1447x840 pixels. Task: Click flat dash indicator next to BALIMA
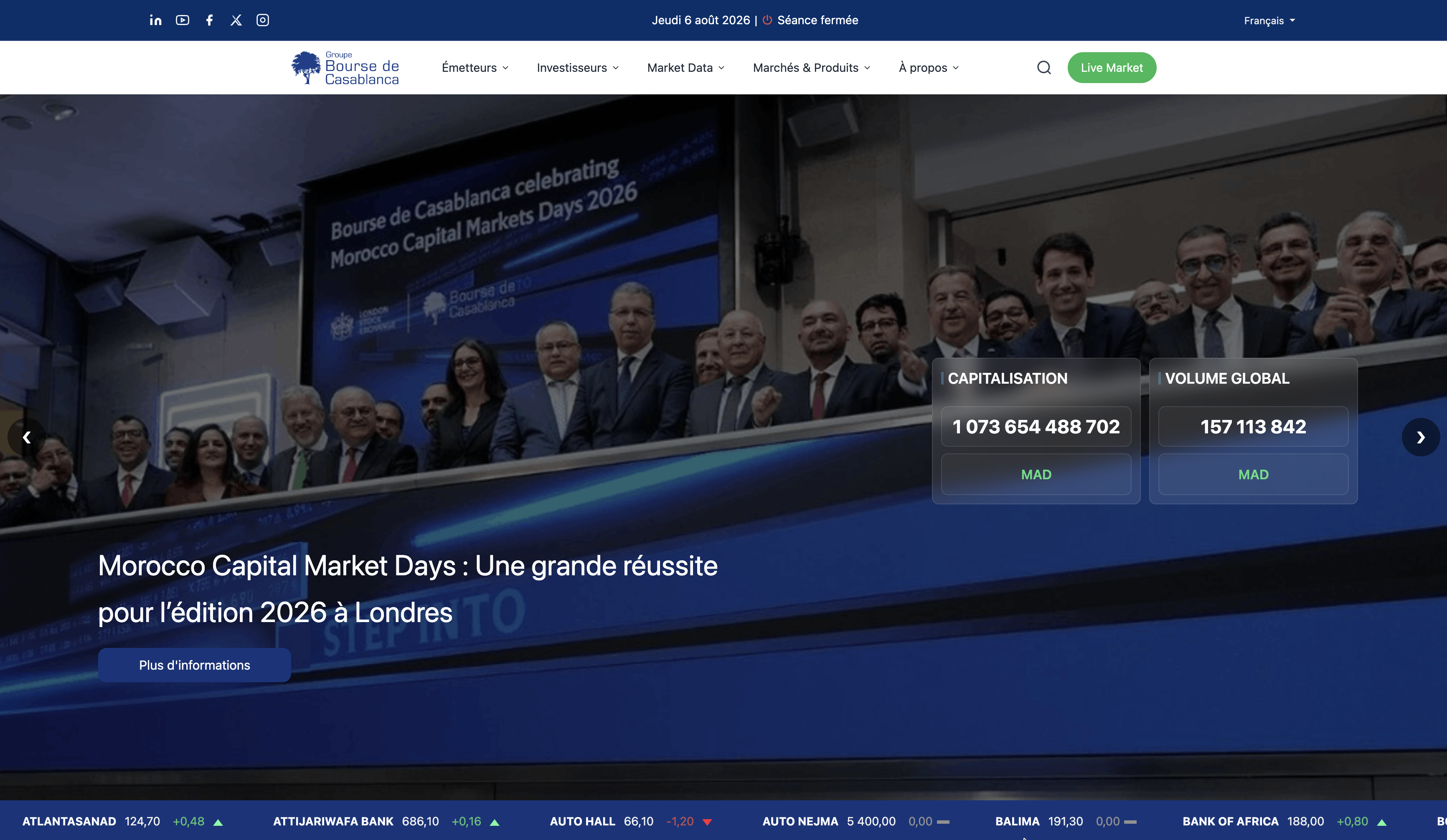pos(1131,822)
